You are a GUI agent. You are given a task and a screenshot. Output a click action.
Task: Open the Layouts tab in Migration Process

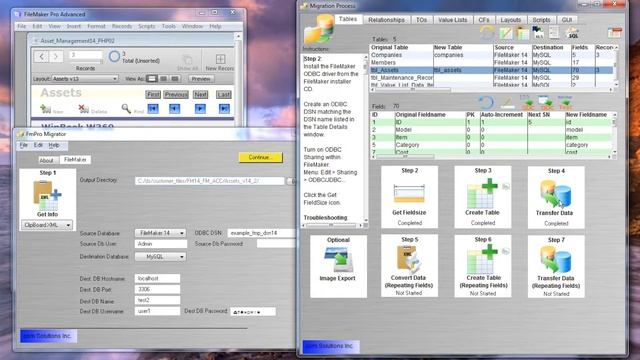pyautogui.click(x=511, y=20)
